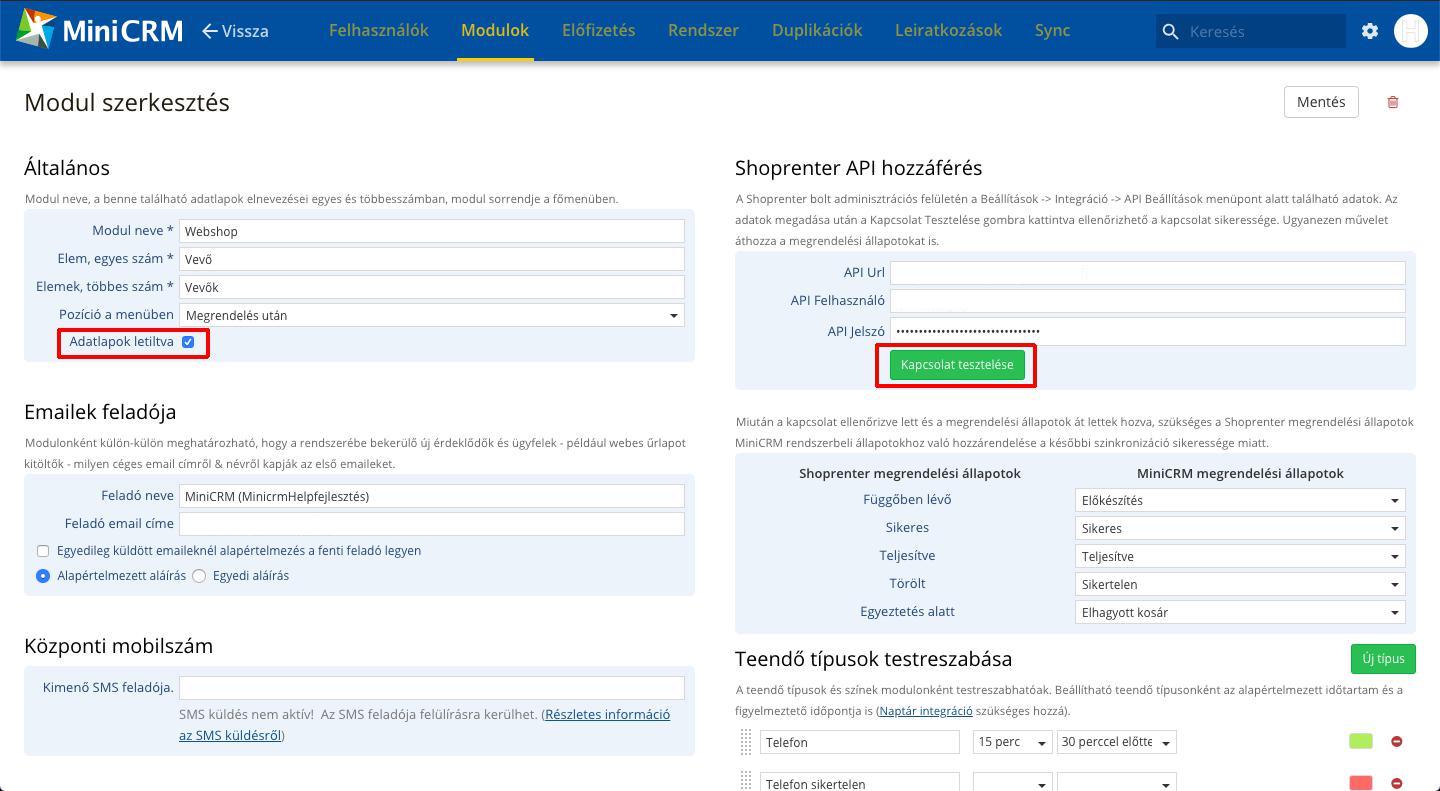Image resolution: width=1440 pixels, height=791 pixels.
Task: Click the Telefon task type name field
Action: click(860, 742)
